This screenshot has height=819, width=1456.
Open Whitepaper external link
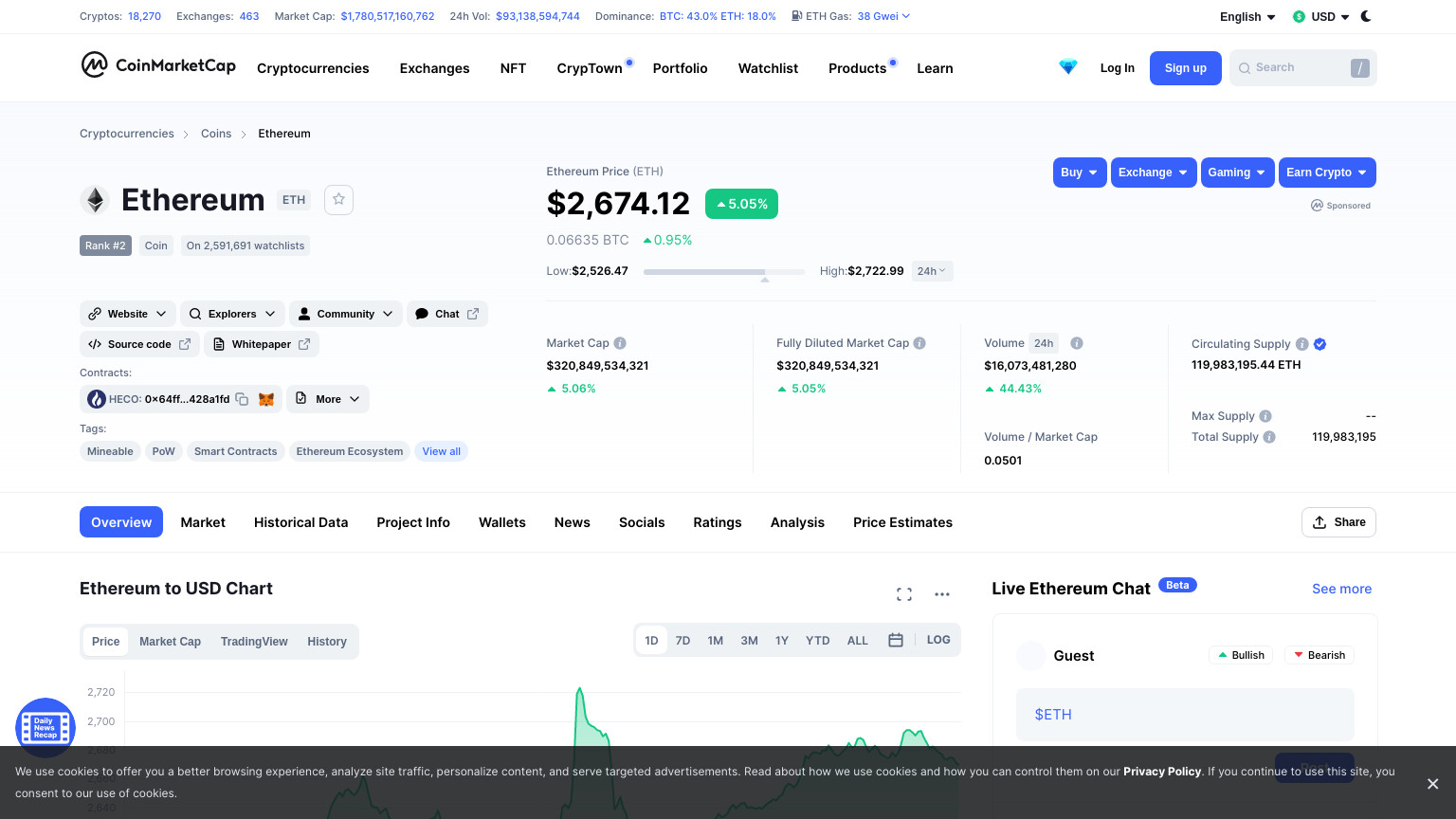click(262, 344)
